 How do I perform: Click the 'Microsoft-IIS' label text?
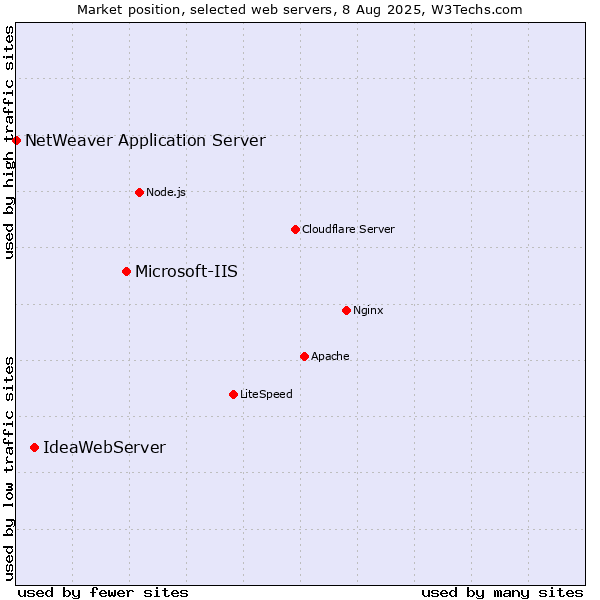(186, 271)
